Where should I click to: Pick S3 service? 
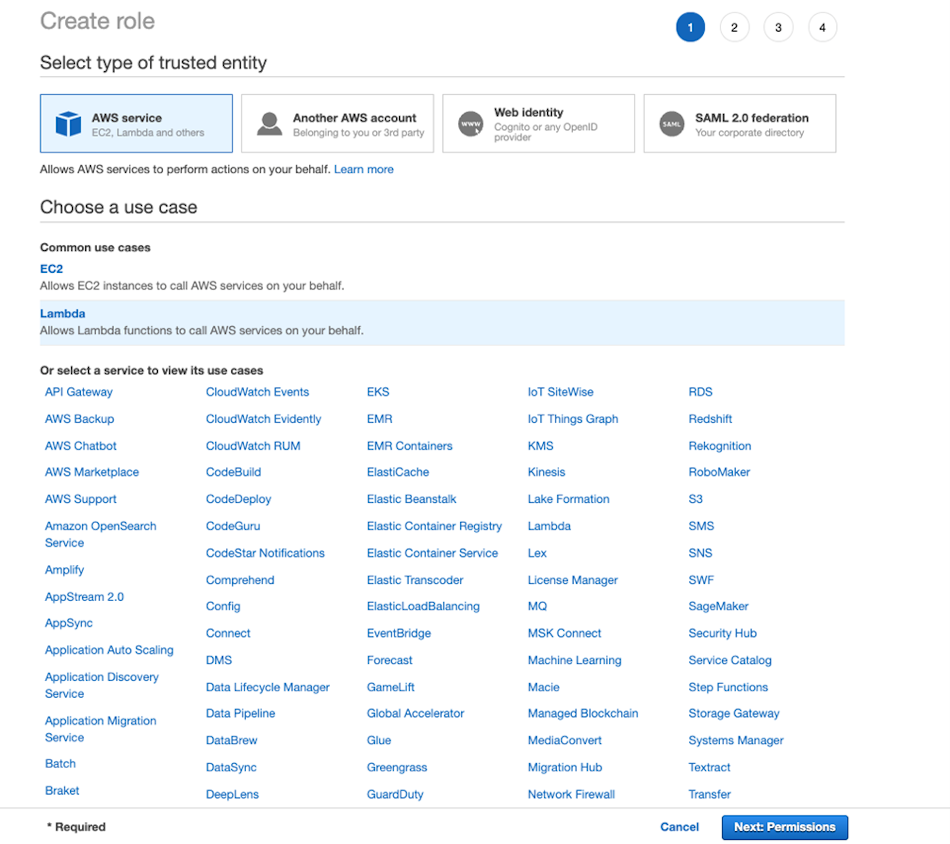[x=696, y=499]
